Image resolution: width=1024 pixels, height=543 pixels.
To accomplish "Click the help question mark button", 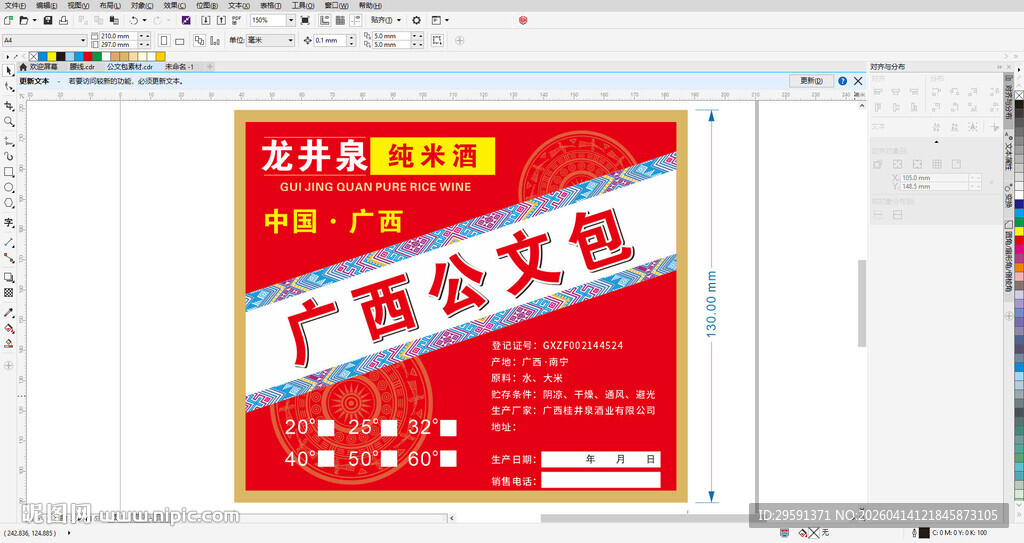I will coord(842,81).
